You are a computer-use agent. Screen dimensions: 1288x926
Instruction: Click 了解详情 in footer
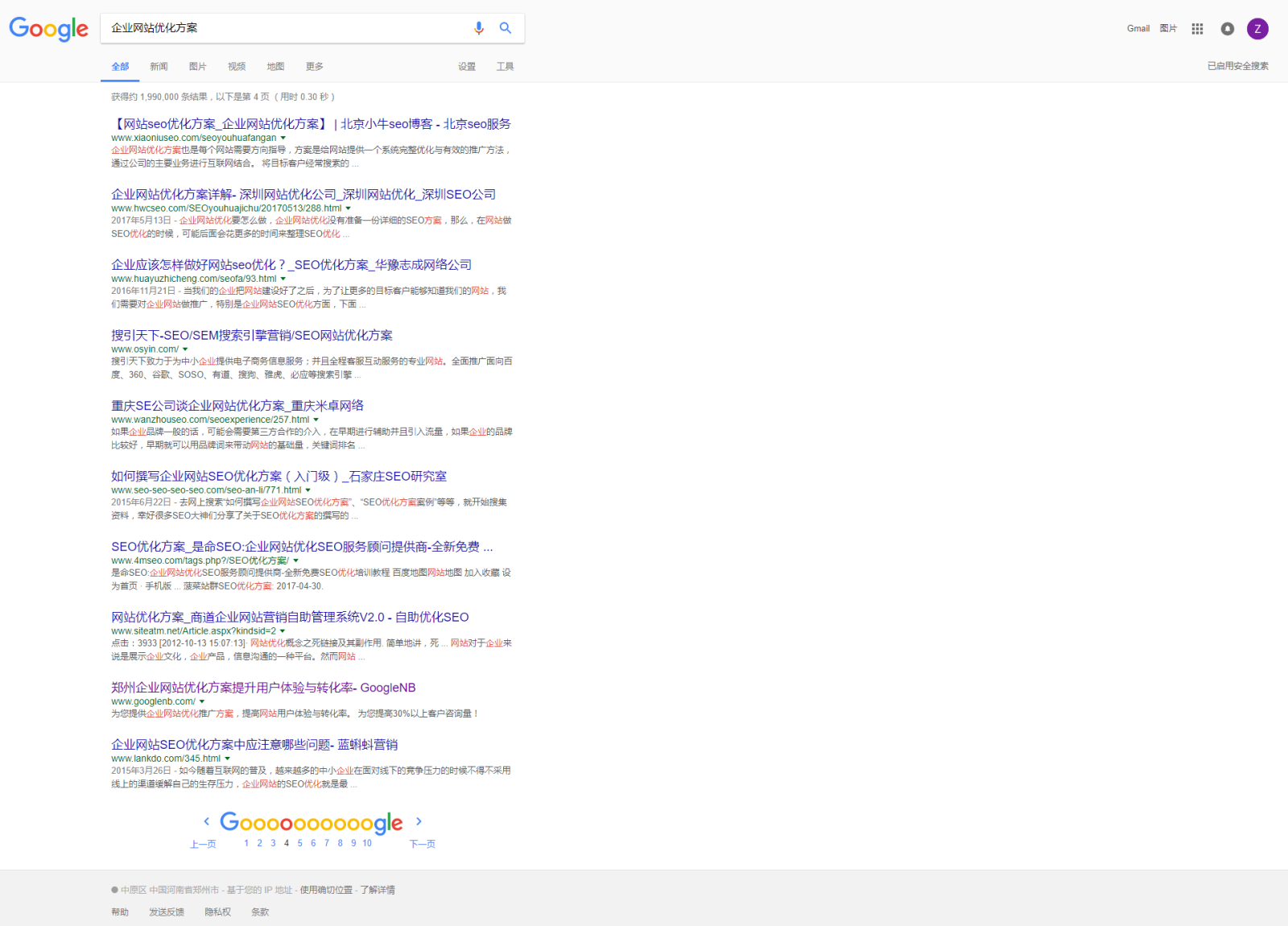[378, 890]
